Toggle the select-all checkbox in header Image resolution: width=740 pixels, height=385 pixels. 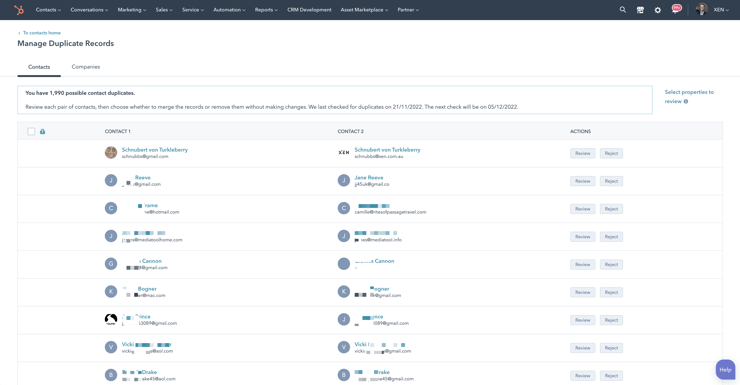click(x=31, y=132)
